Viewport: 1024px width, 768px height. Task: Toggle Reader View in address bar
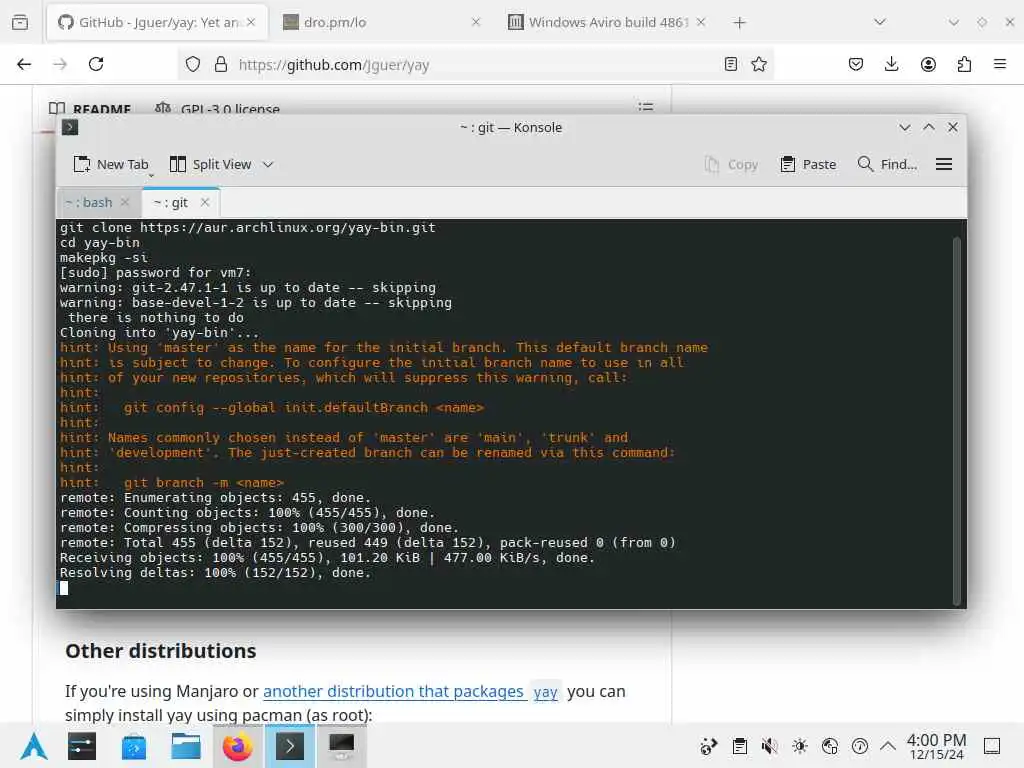tap(731, 64)
